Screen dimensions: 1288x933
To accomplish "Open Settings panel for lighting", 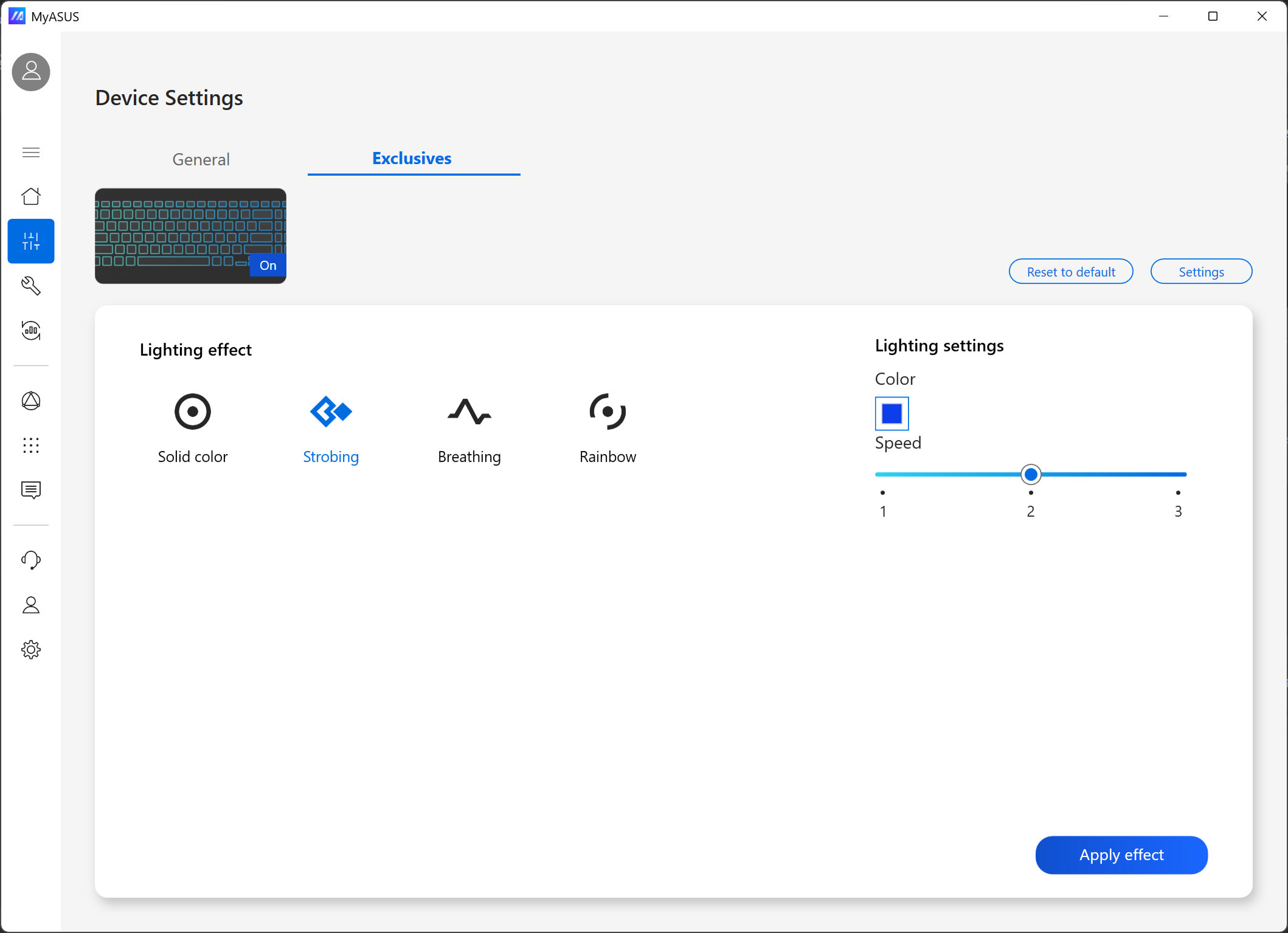I will pos(1200,270).
